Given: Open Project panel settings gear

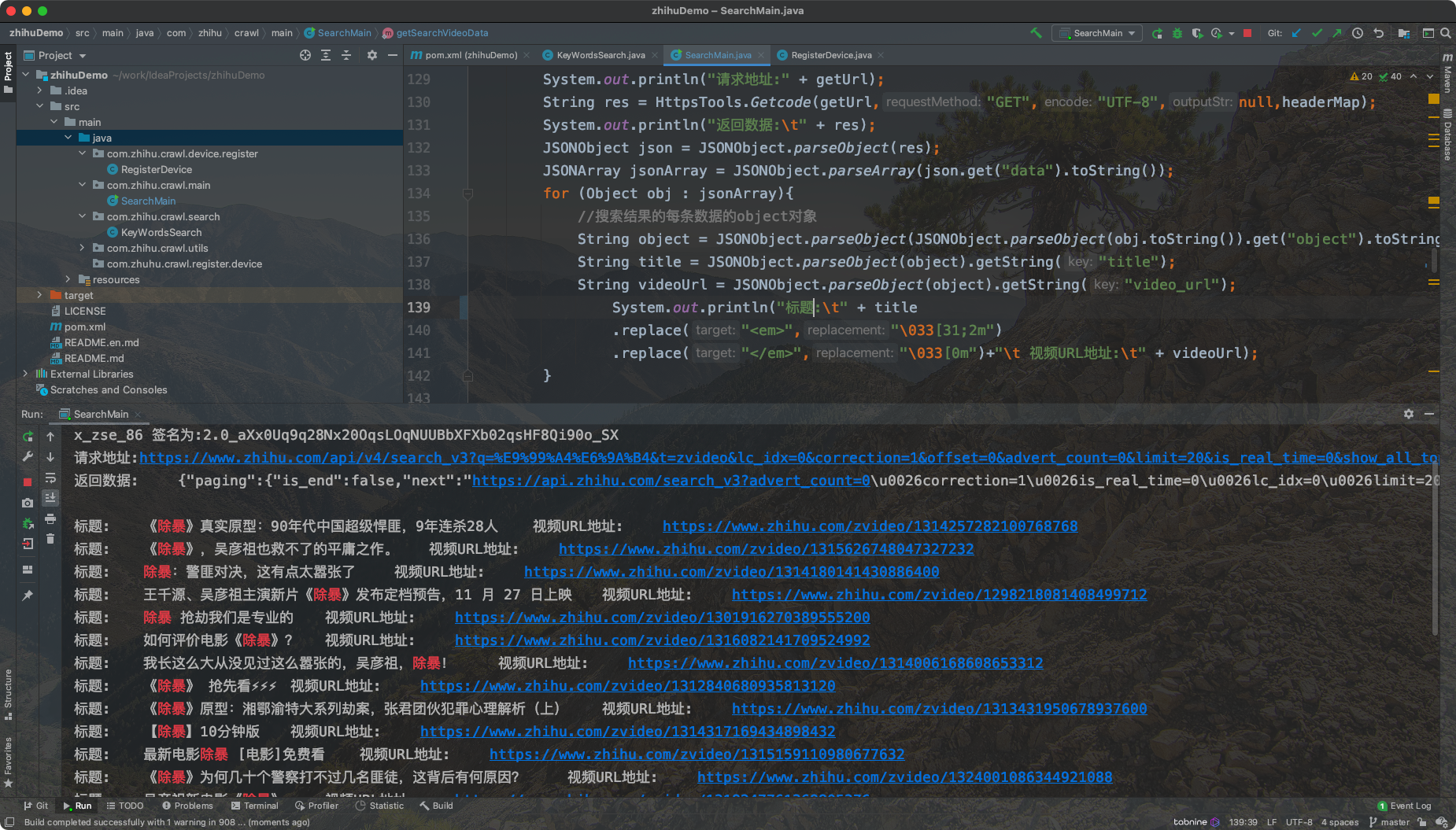Looking at the screenshot, I should (x=372, y=55).
